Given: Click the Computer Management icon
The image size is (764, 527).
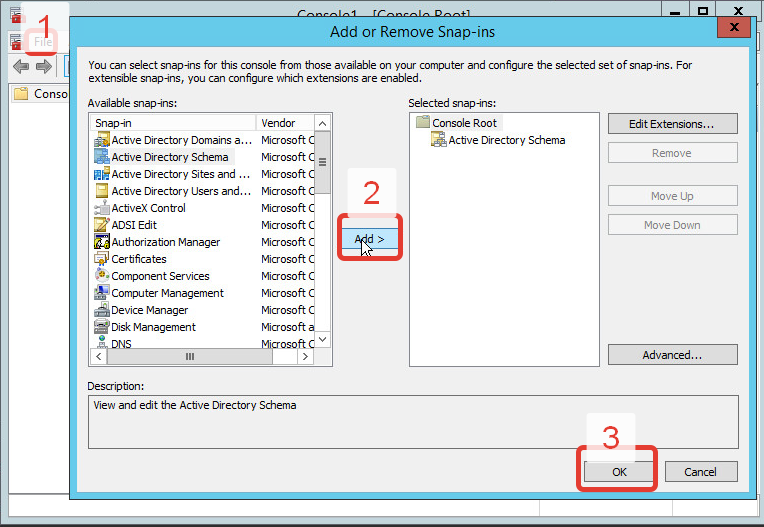Looking at the screenshot, I should click(102, 293).
